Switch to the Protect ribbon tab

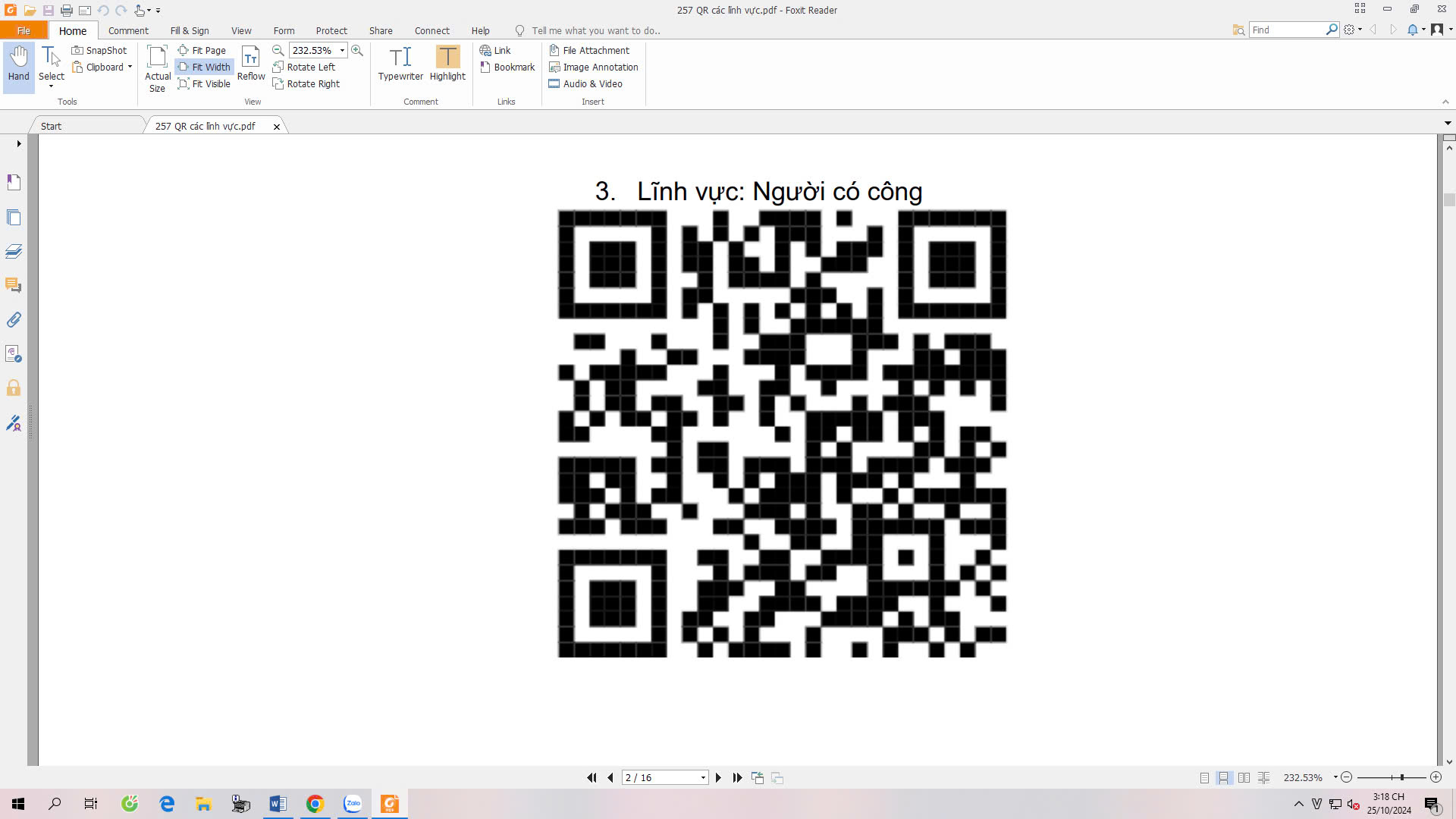pos(331,30)
